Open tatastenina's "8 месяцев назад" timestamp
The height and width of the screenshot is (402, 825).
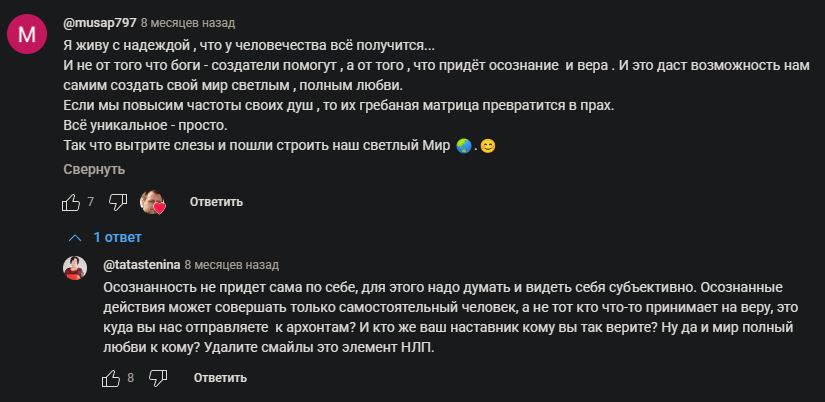[x=232, y=265]
